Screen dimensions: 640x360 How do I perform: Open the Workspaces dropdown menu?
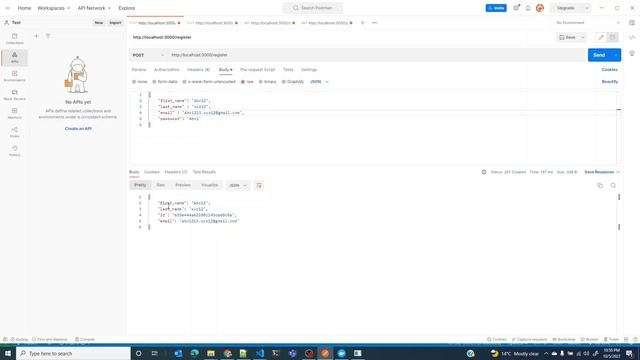(x=53, y=8)
